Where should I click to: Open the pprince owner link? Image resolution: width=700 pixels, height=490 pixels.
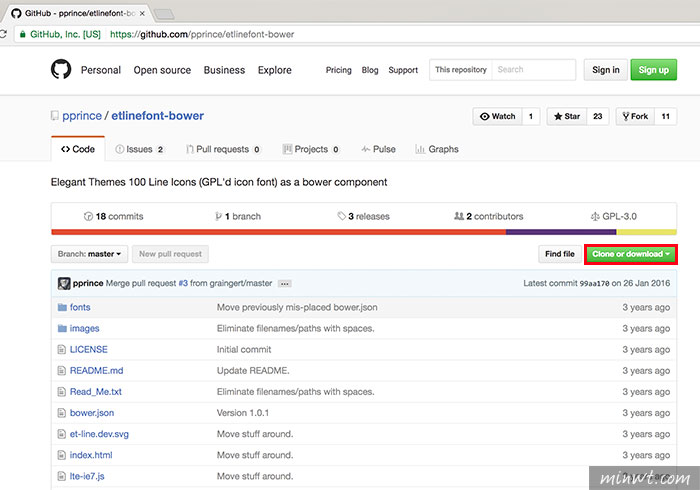82,116
